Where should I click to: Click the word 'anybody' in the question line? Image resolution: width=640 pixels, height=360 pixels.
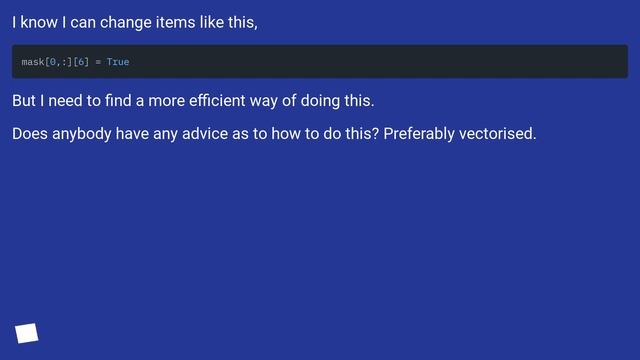click(x=82, y=133)
